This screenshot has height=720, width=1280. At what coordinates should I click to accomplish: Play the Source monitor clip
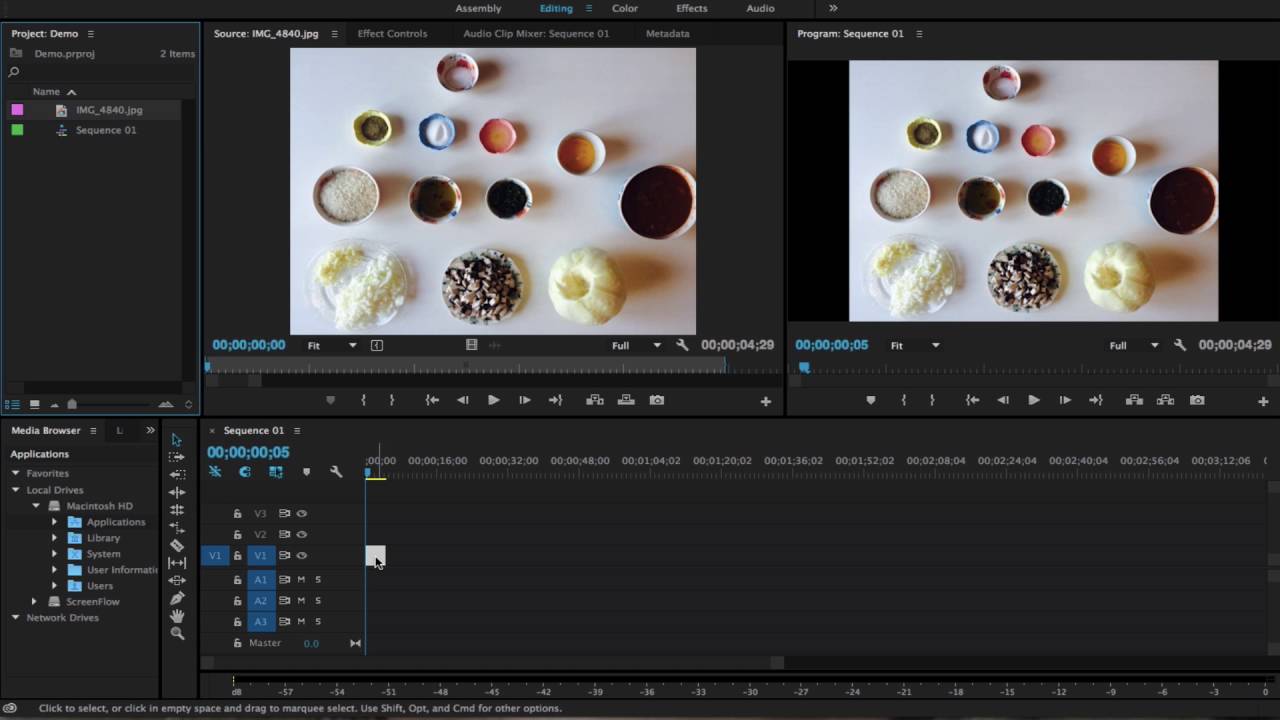click(x=494, y=400)
